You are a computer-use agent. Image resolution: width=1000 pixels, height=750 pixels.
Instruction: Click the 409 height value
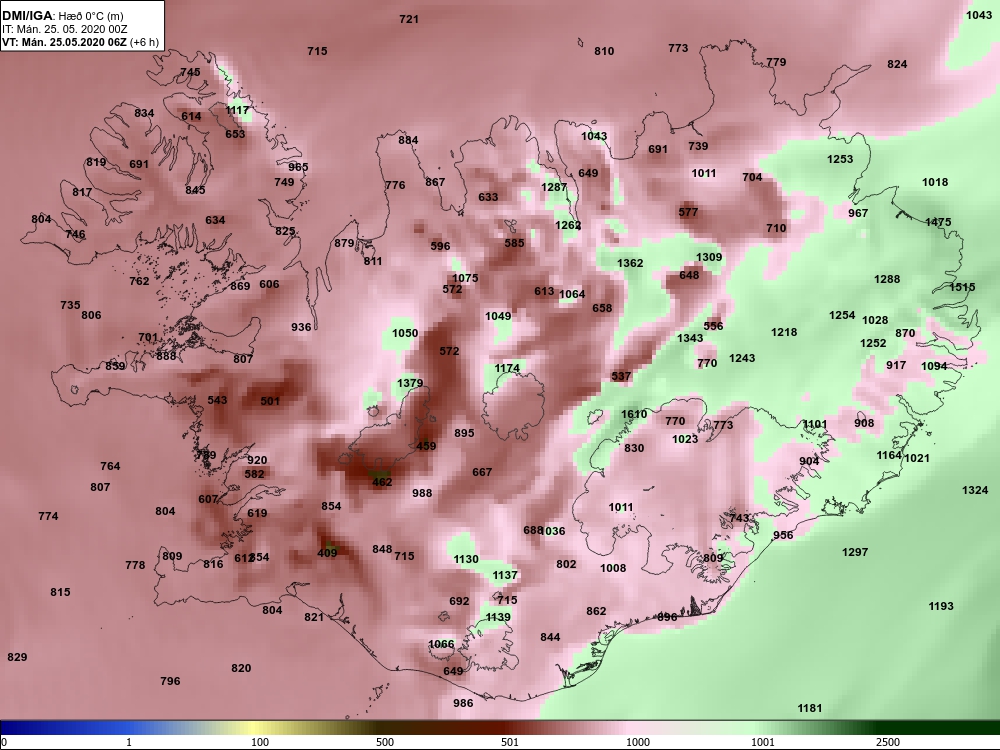pyautogui.click(x=327, y=553)
